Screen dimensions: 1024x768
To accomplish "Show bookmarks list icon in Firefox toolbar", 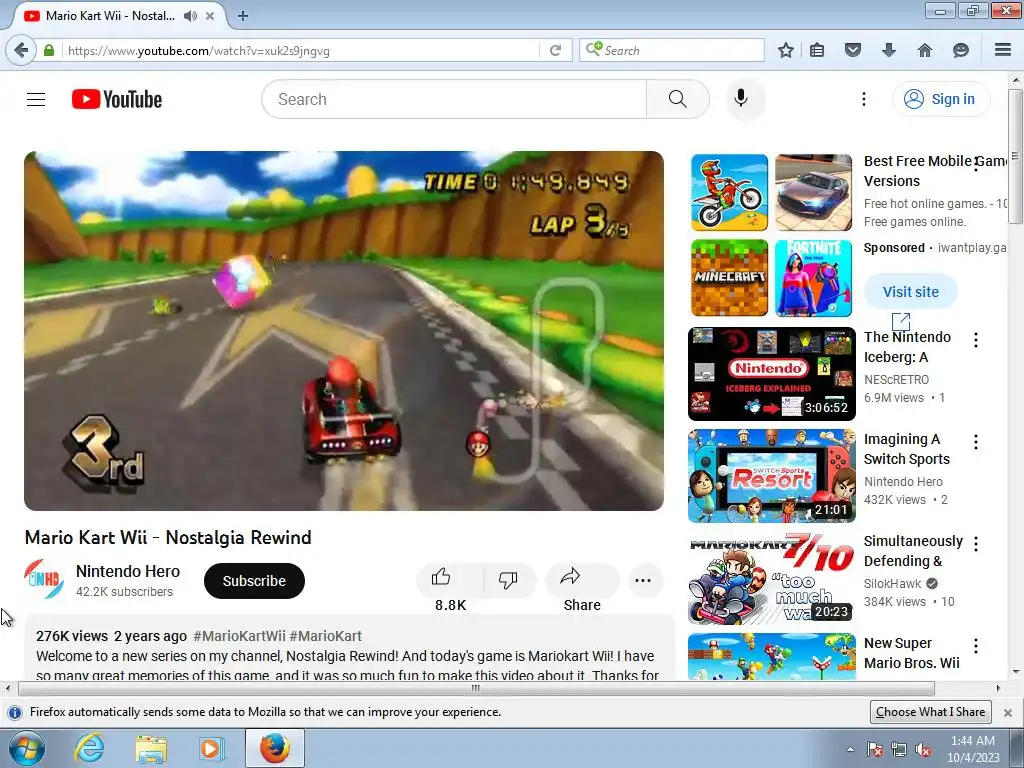I will [x=817, y=50].
